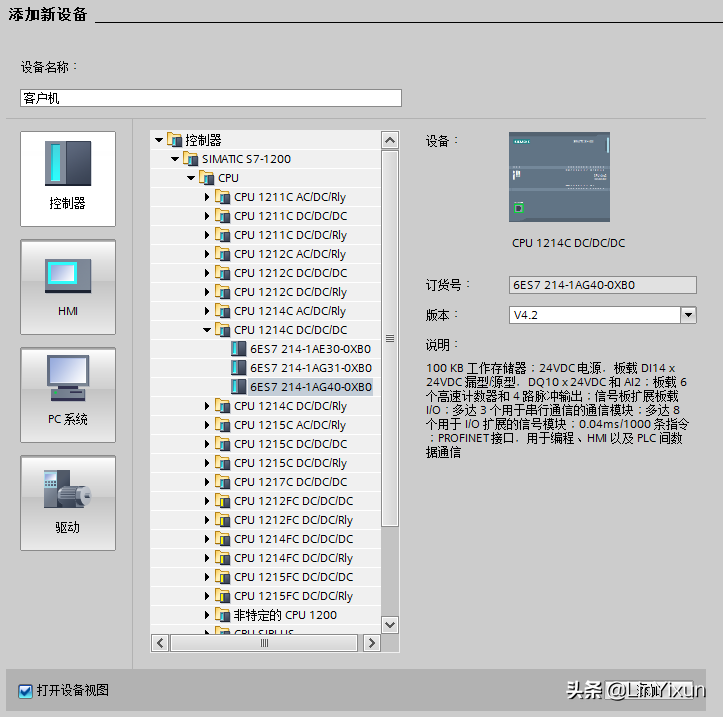The height and width of the screenshot is (717, 723).
Task: Click module icon for 6ES7 214-1AG40-0XB0
Action: 238,386
